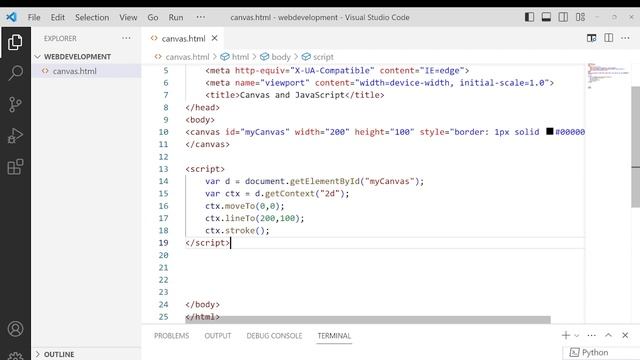The image size is (640, 360).
Task: Click the html breadcrumb segment
Action: point(240,57)
